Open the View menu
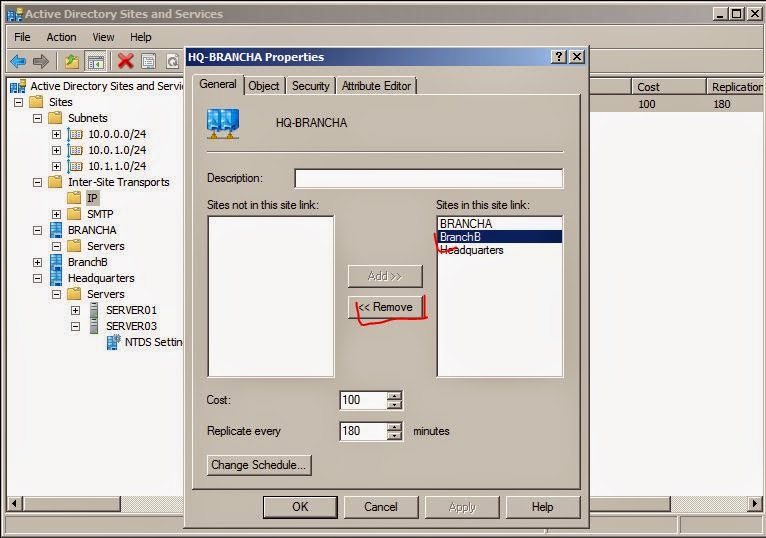766x538 pixels. click(103, 37)
